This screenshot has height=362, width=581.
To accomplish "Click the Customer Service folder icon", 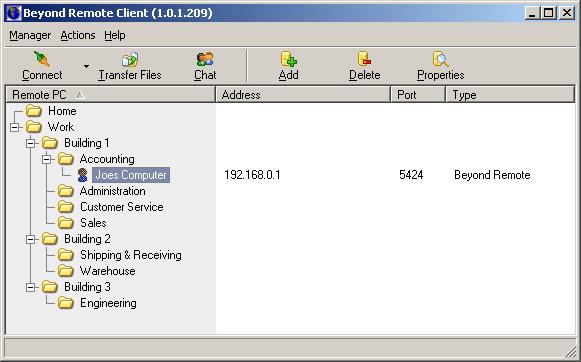I will [66, 207].
